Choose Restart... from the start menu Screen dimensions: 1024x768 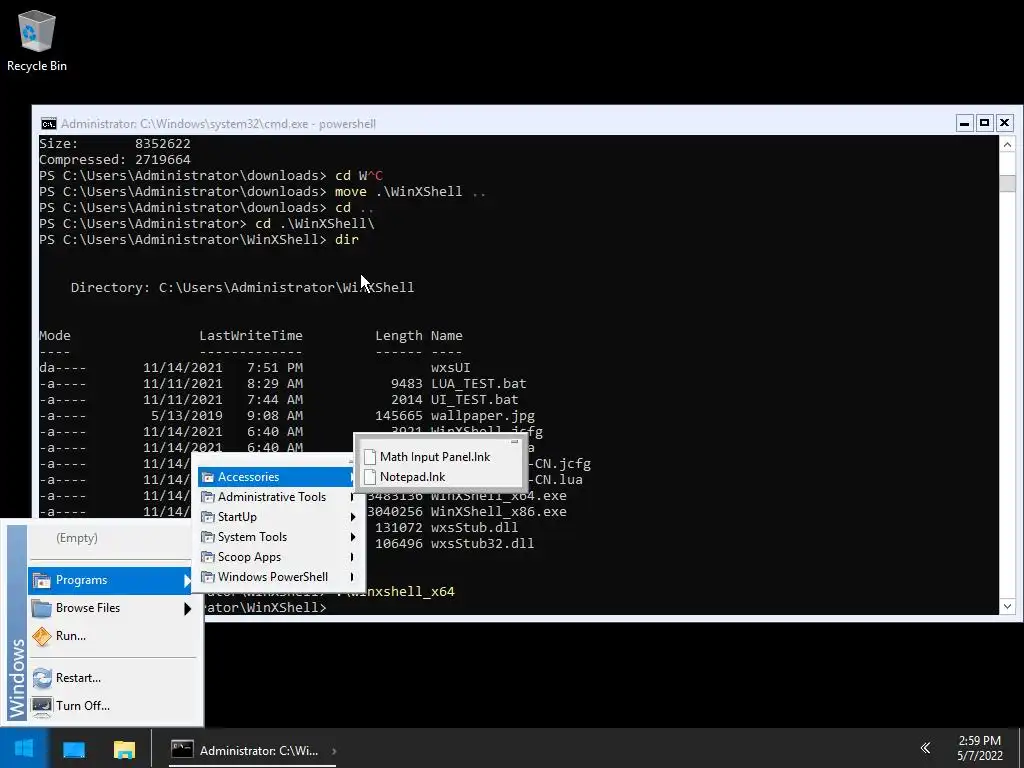(112, 678)
